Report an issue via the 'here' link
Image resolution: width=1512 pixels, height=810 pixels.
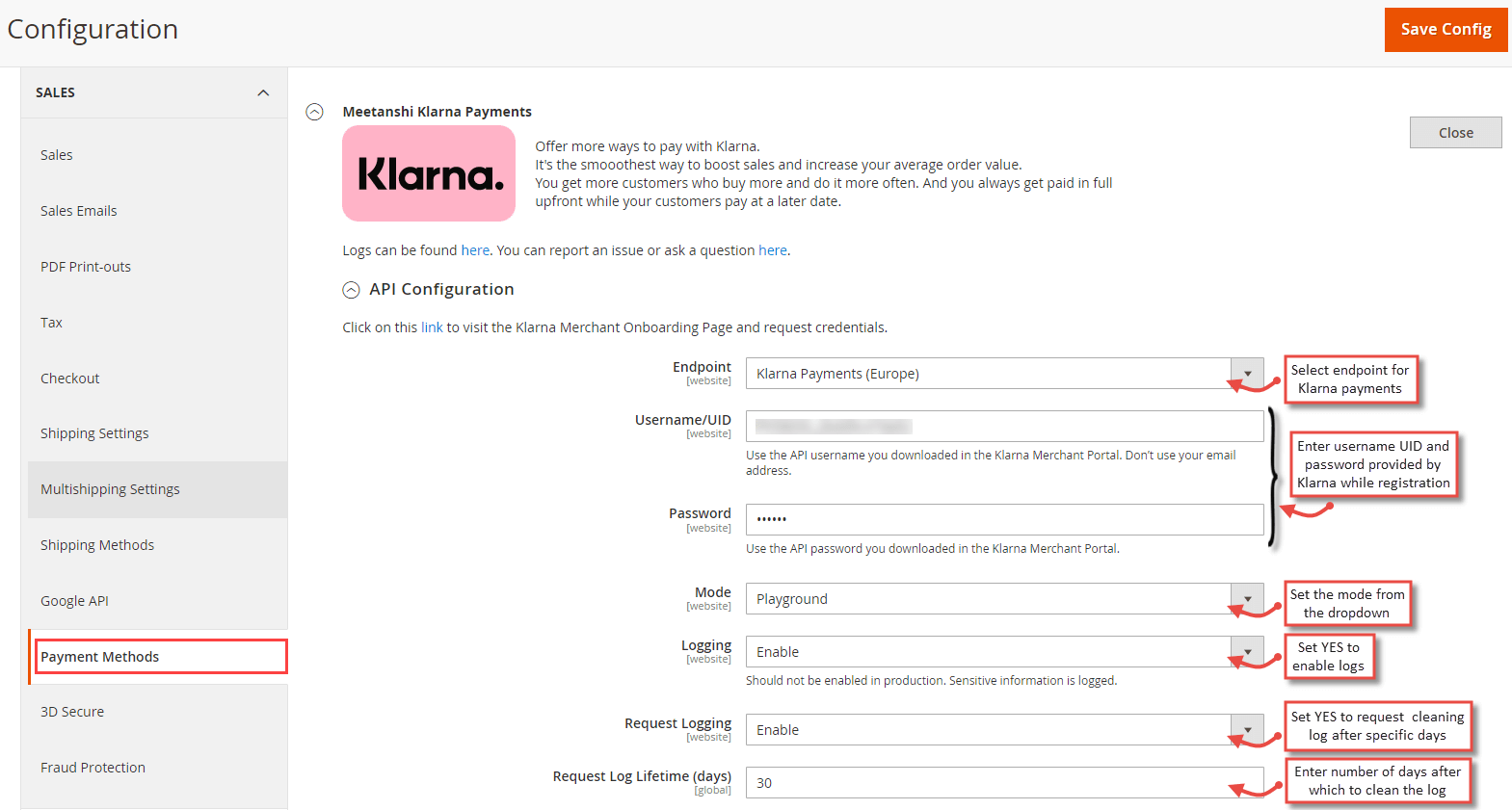pos(773,249)
